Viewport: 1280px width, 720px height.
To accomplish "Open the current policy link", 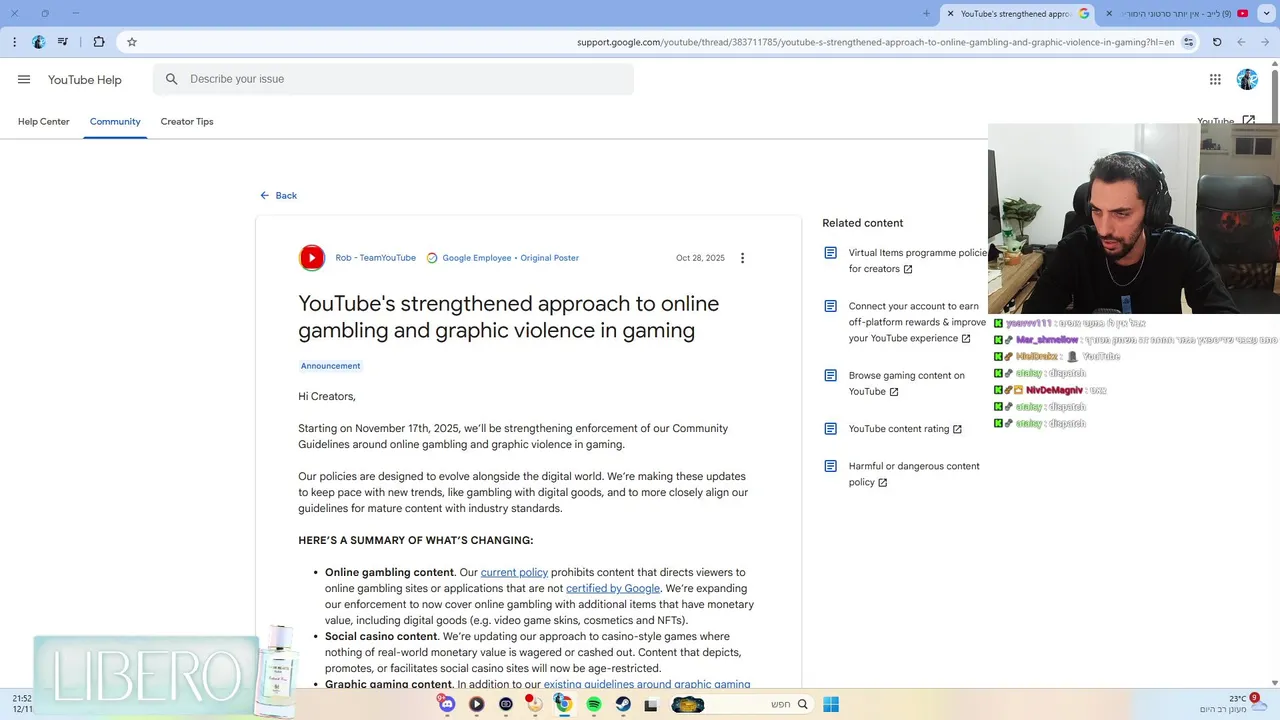I will point(514,572).
